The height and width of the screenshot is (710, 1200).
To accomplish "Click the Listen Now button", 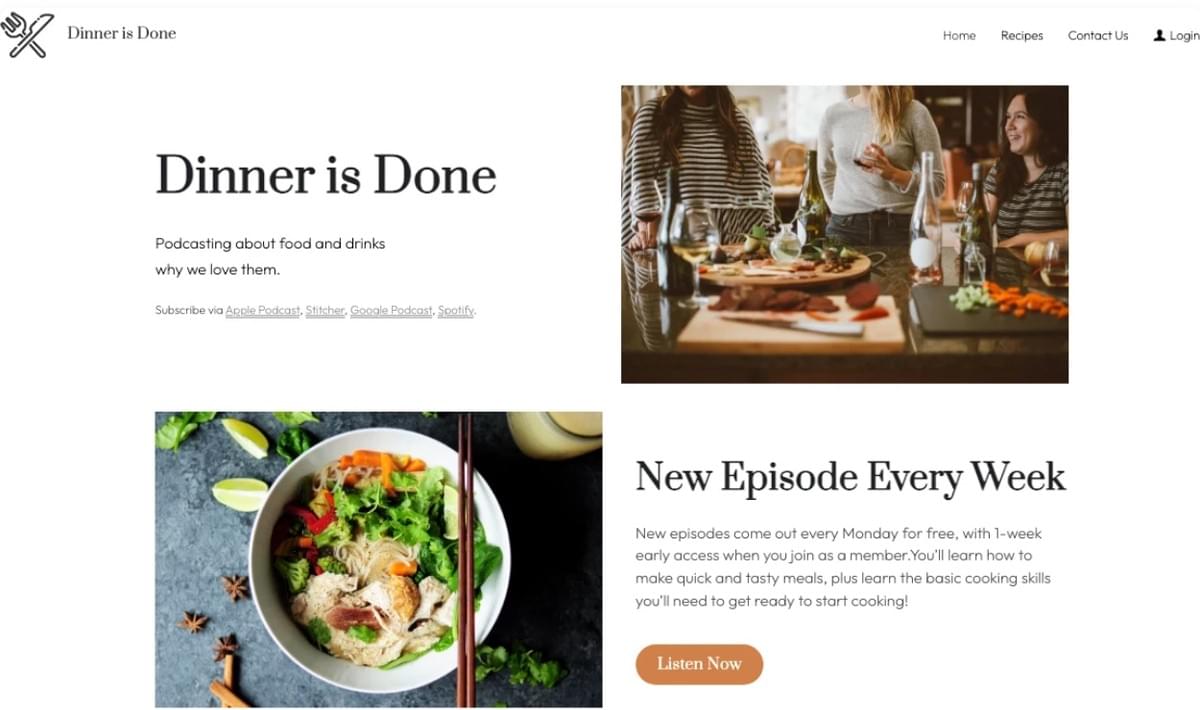I will click(699, 664).
